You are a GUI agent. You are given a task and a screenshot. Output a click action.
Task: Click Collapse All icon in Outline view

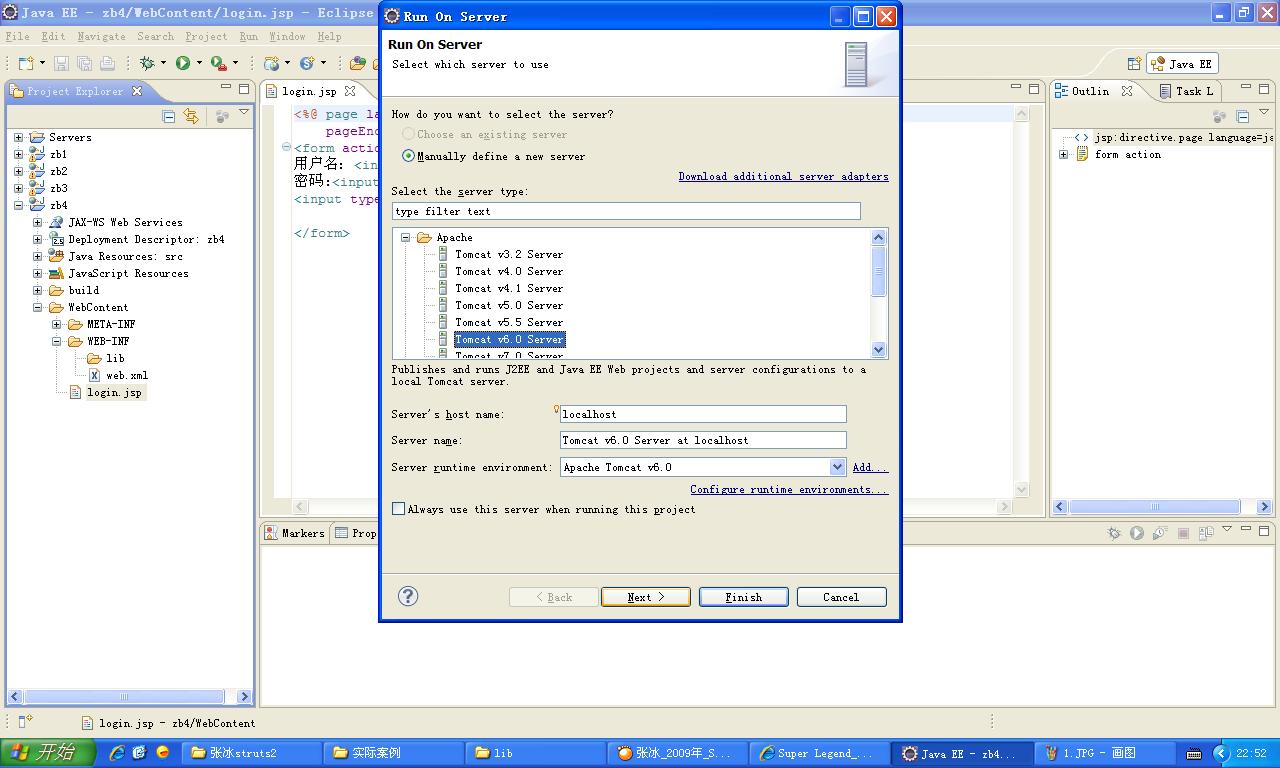point(1242,116)
